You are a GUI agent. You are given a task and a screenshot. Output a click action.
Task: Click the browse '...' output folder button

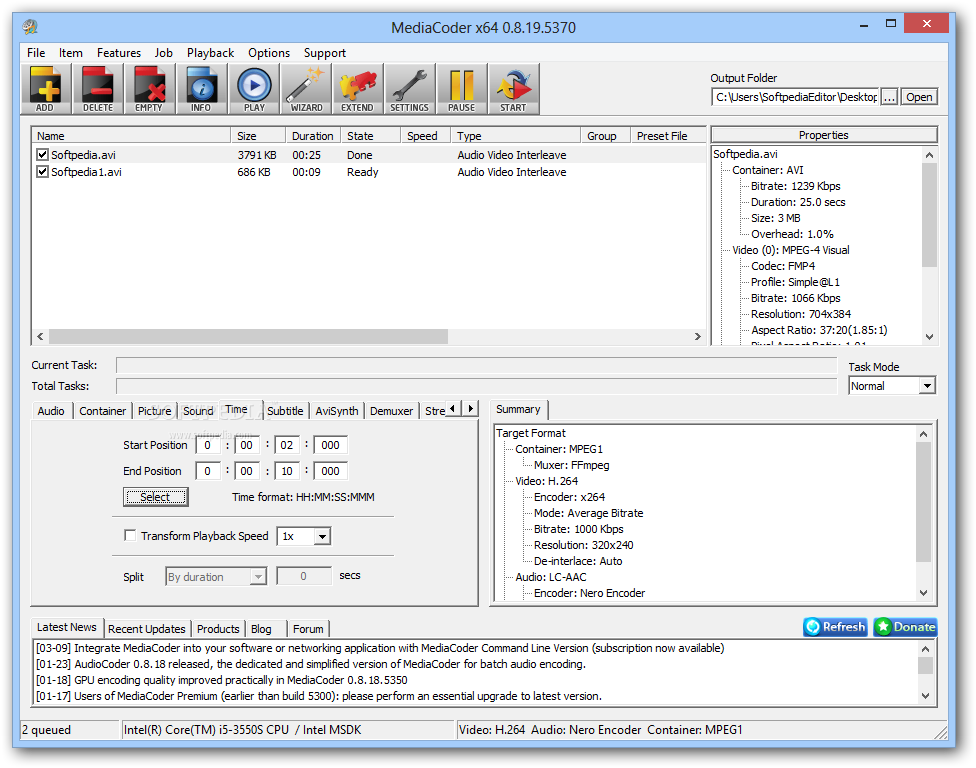click(889, 96)
